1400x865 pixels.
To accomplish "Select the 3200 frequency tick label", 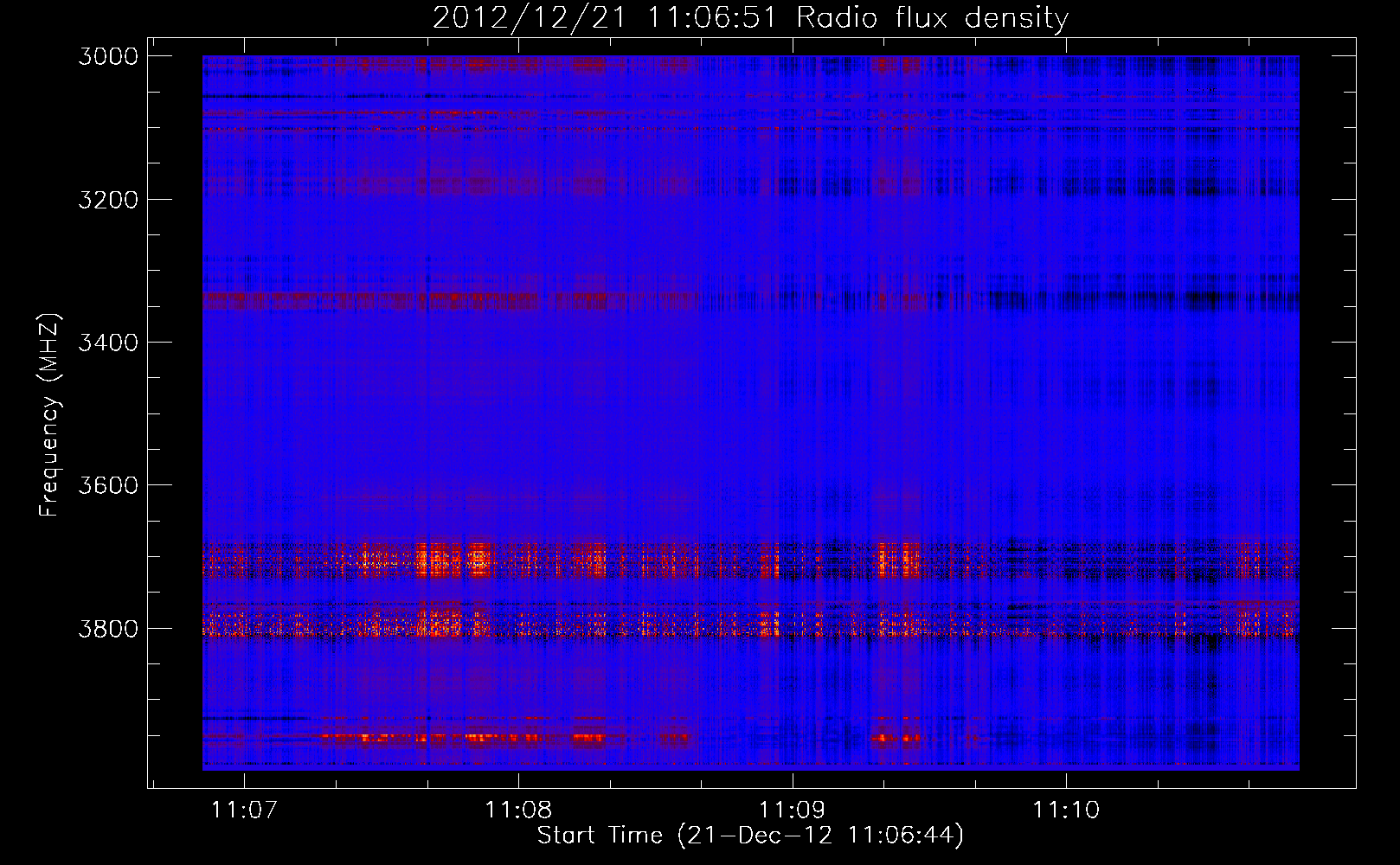I will (x=108, y=200).
